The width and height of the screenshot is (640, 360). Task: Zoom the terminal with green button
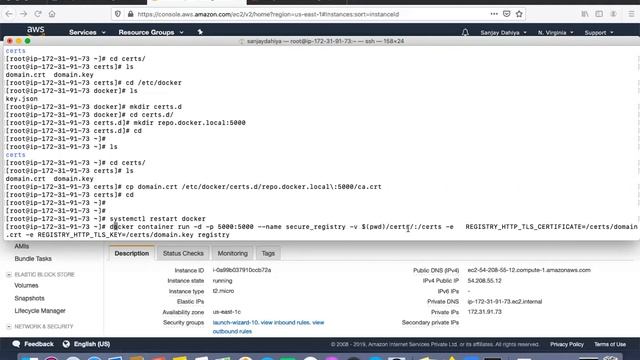pyautogui.click(x=27, y=41)
